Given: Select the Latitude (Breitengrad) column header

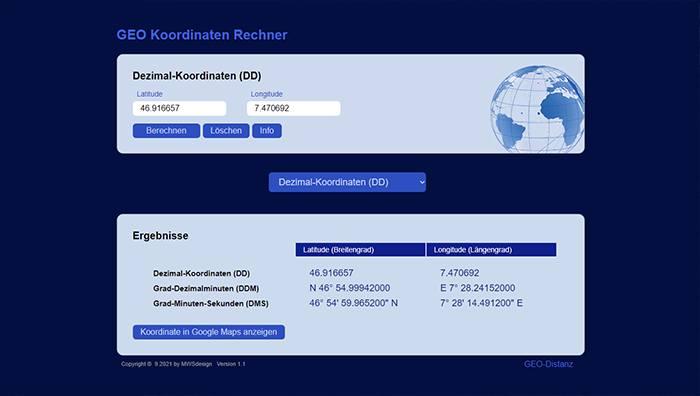Looking at the screenshot, I should [x=360, y=250].
